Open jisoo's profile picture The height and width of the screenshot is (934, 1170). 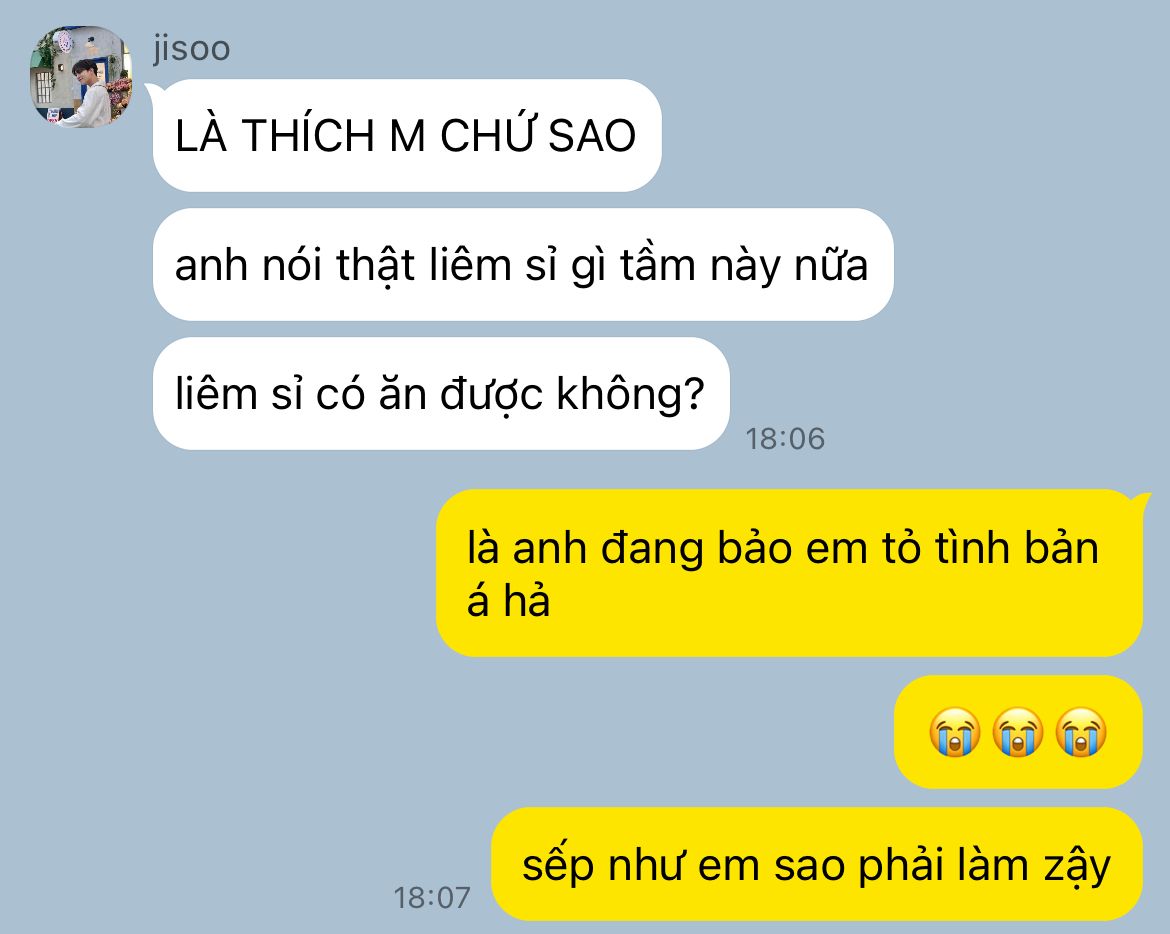point(81,77)
